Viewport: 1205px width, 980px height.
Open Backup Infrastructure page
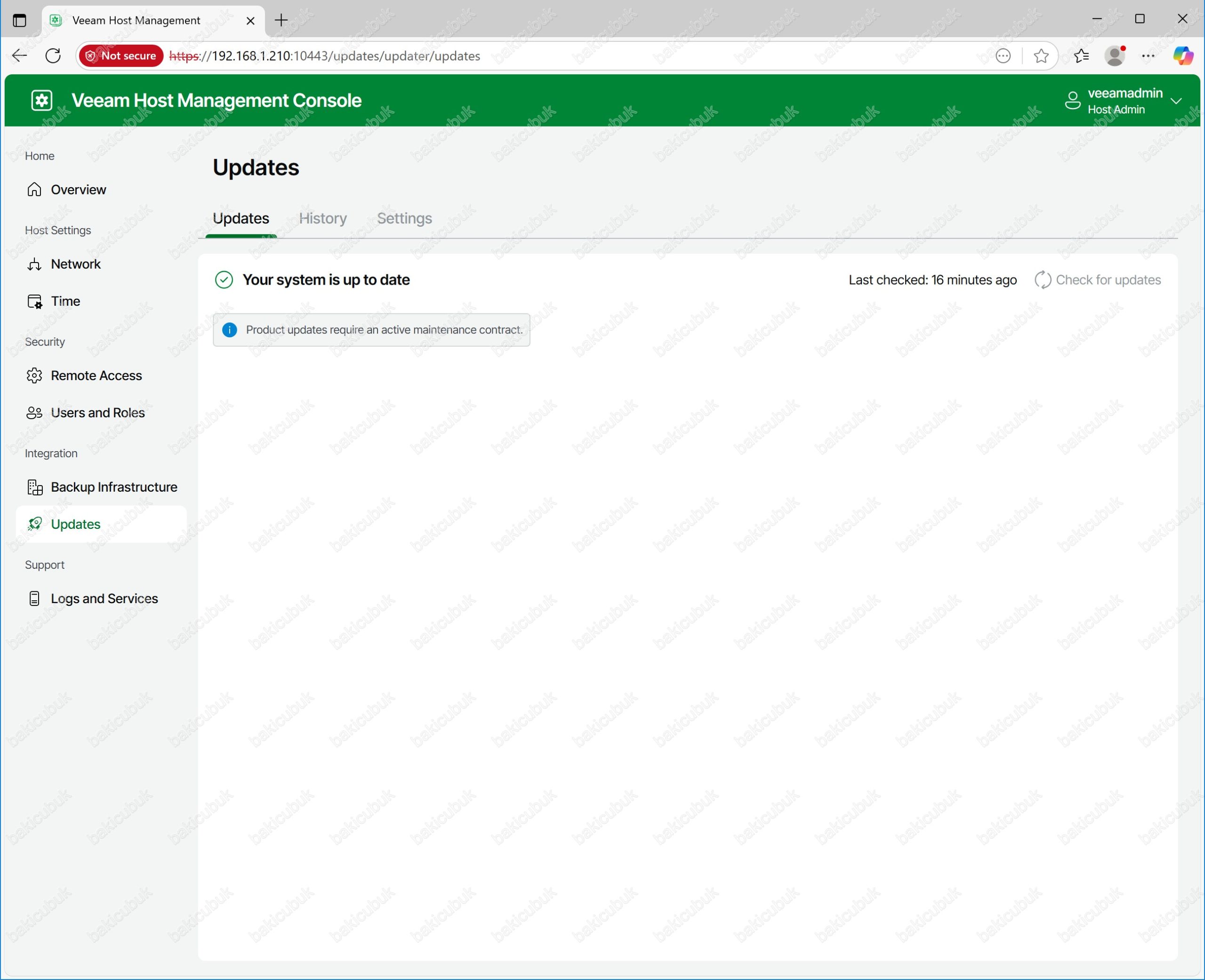point(102,487)
